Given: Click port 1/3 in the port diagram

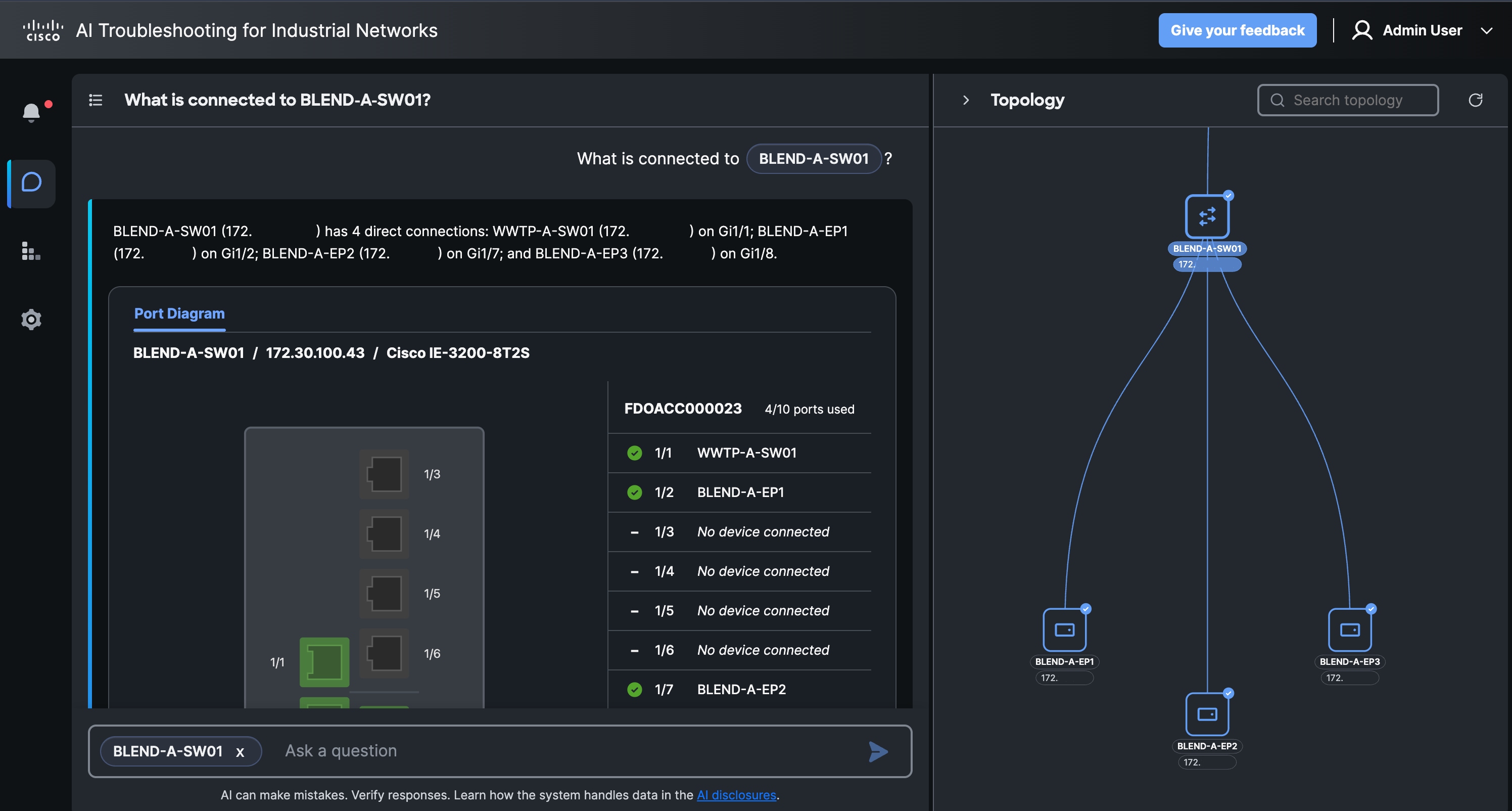Looking at the screenshot, I should click(384, 474).
